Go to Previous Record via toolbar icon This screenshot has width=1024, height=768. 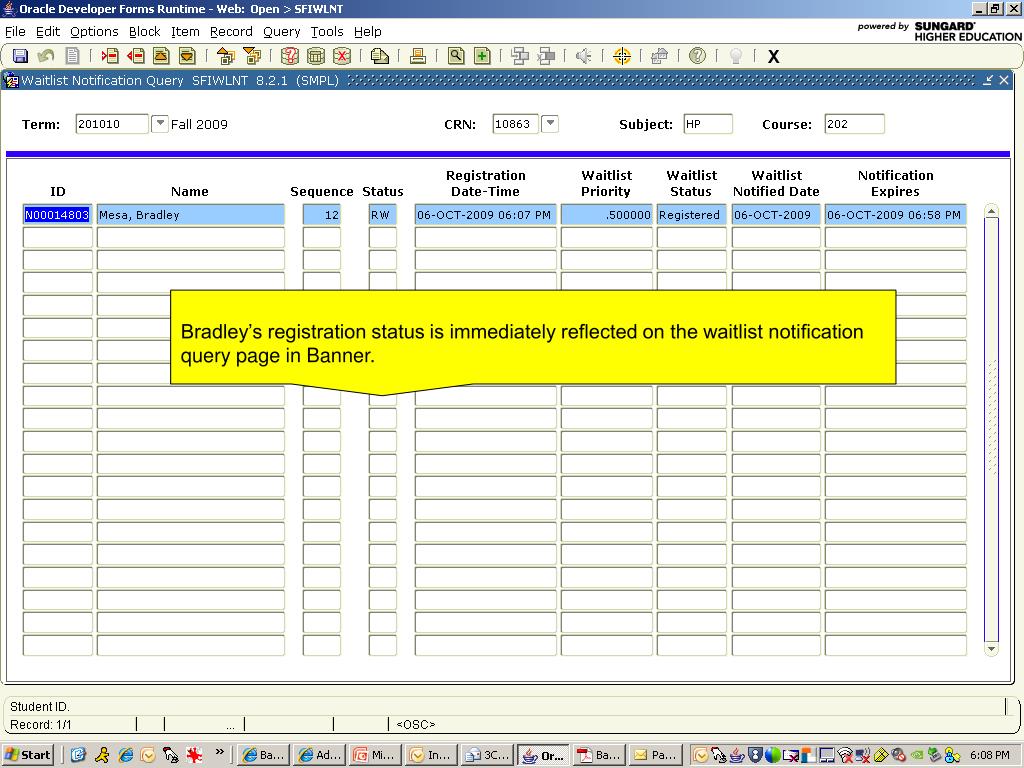[x=161, y=56]
